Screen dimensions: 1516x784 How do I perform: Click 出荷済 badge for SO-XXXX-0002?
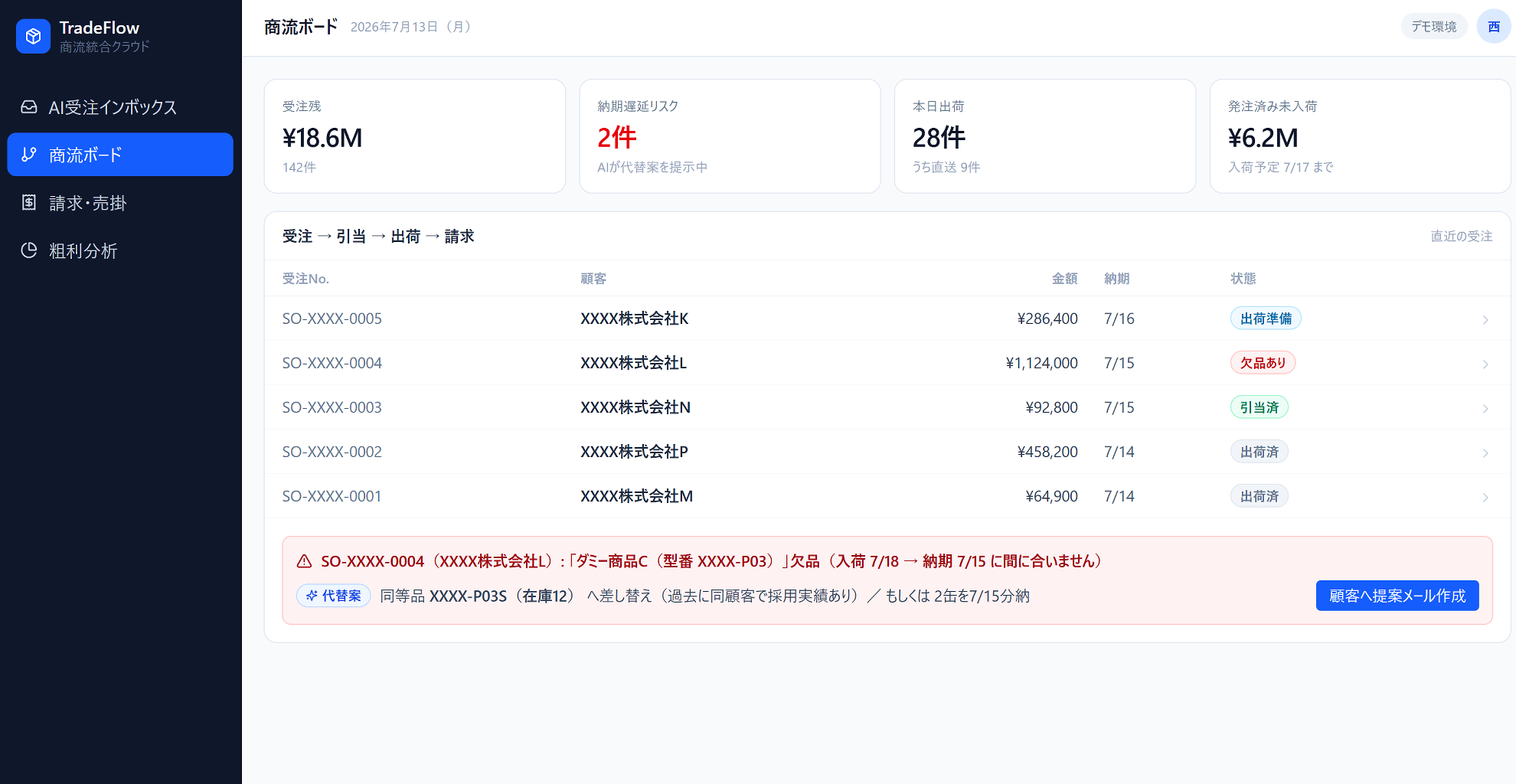point(1260,452)
